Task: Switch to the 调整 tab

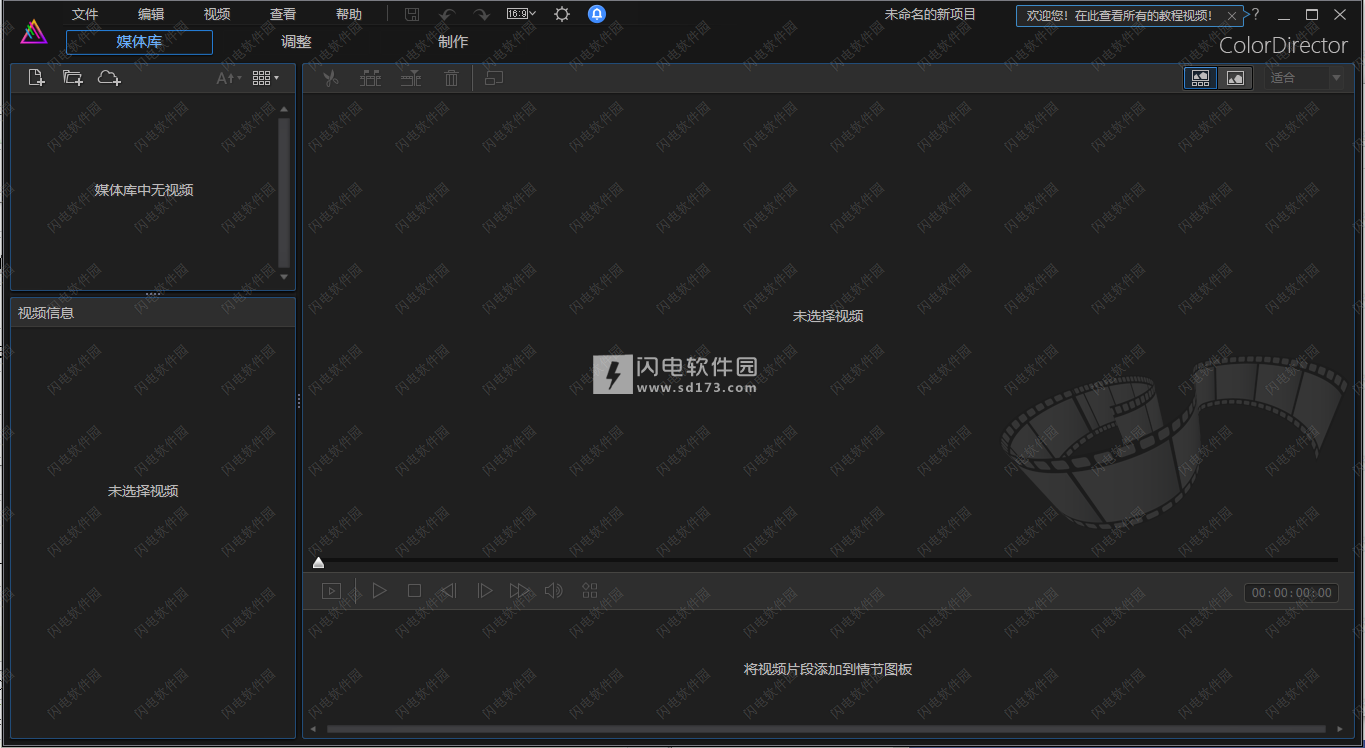Action: point(296,42)
